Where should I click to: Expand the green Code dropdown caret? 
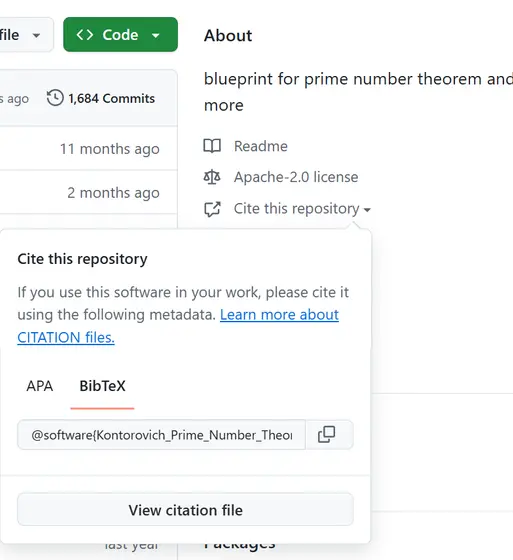(x=155, y=35)
